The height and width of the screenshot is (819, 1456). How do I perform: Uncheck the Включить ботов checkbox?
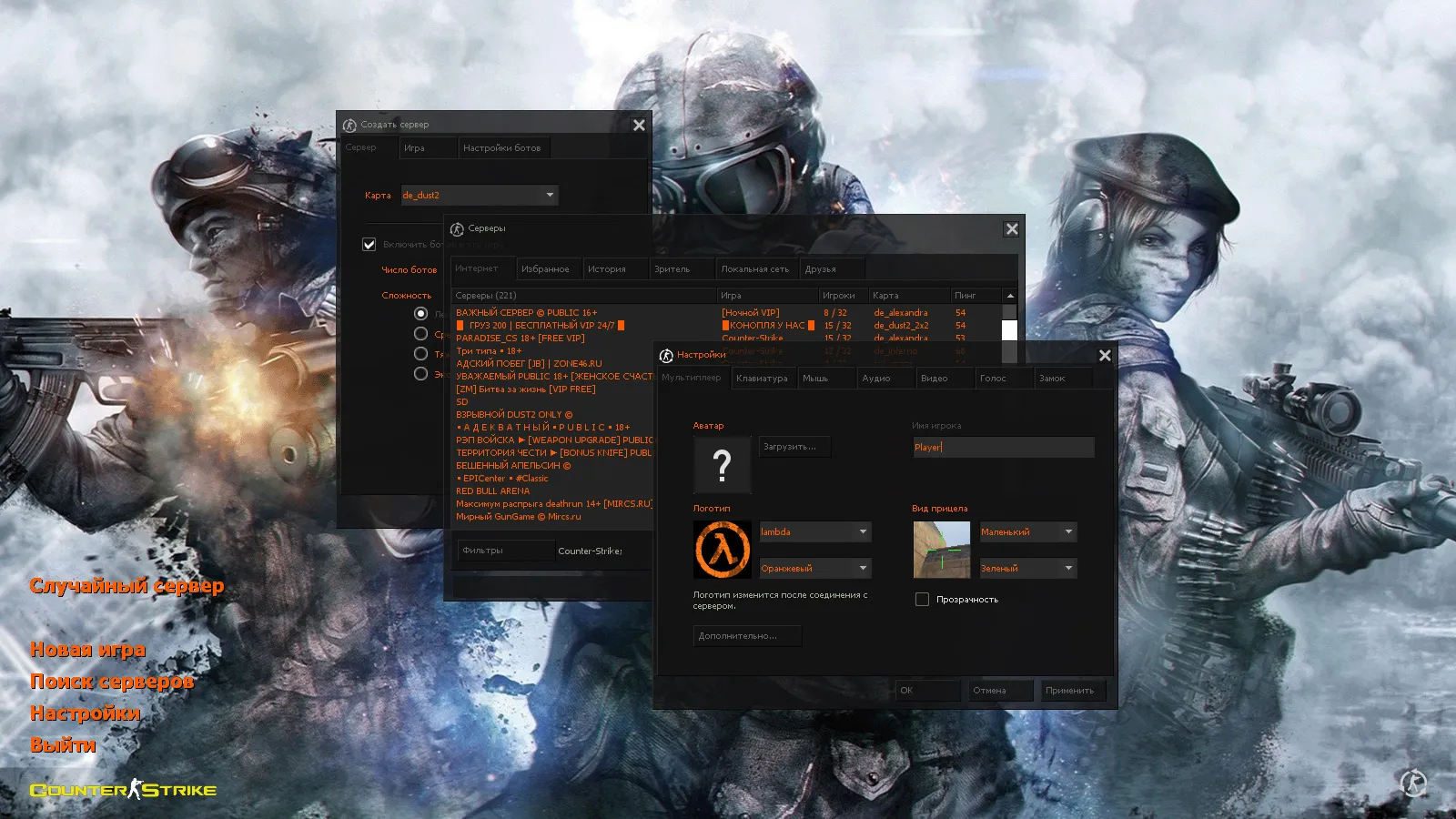coord(369,244)
